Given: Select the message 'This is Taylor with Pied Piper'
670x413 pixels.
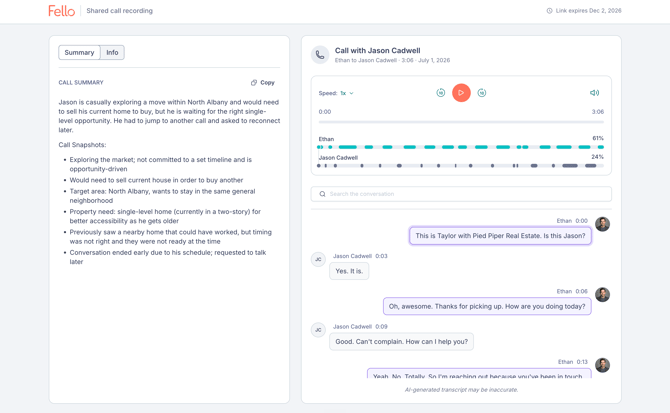Looking at the screenshot, I should [500, 236].
